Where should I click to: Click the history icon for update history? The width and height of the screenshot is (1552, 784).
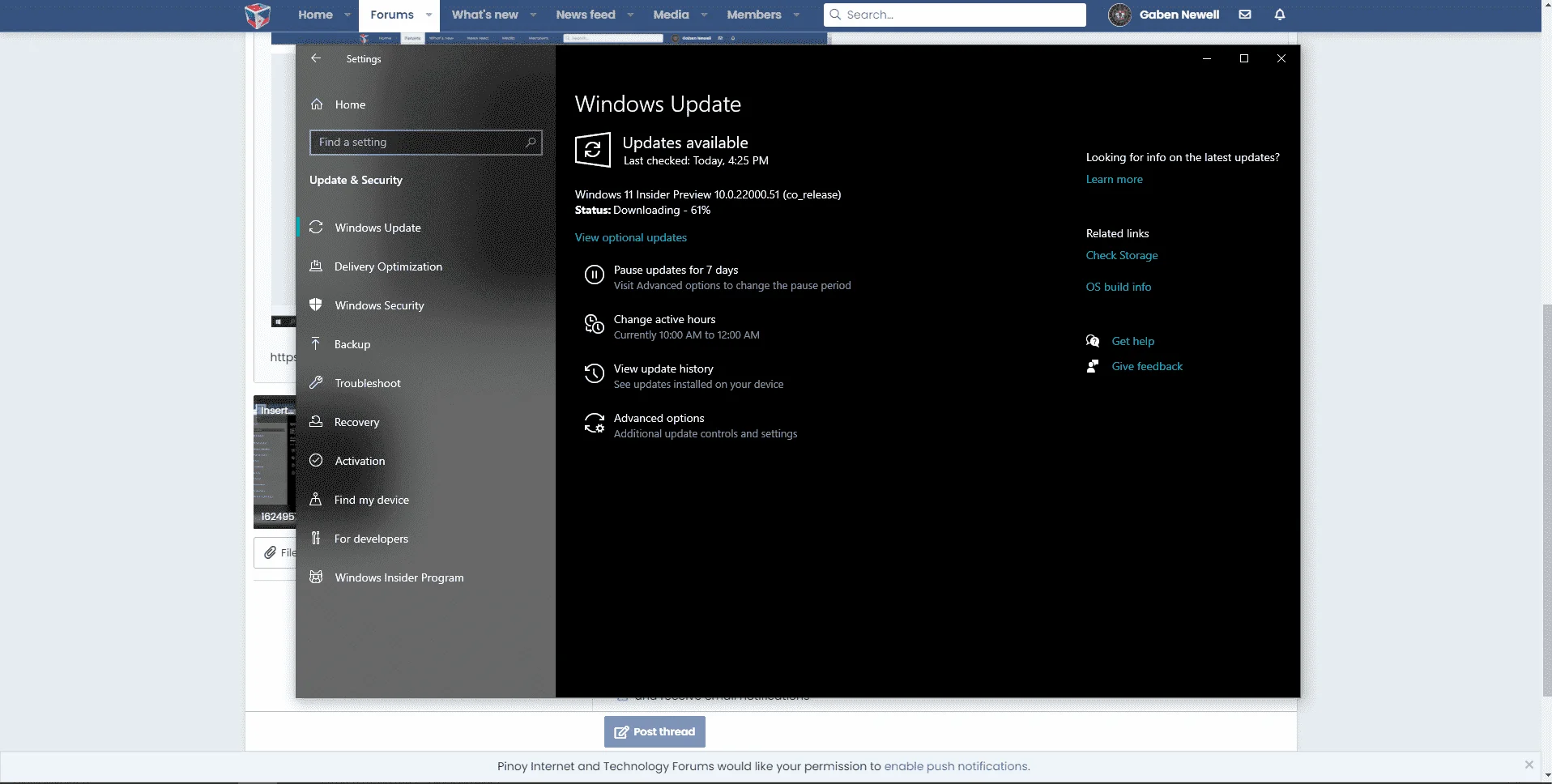(x=595, y=374)
